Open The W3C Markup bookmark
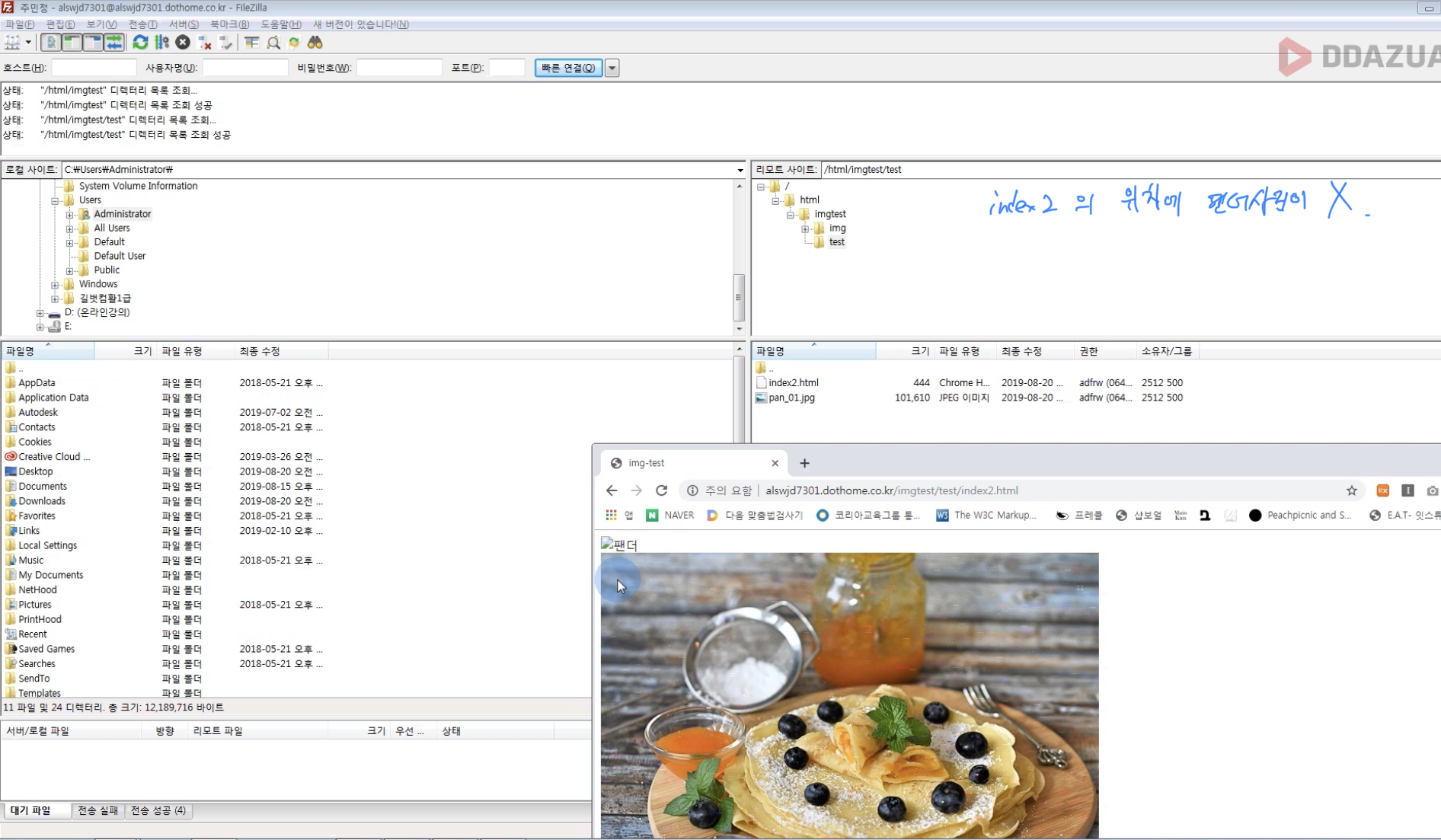 [986, 516]
